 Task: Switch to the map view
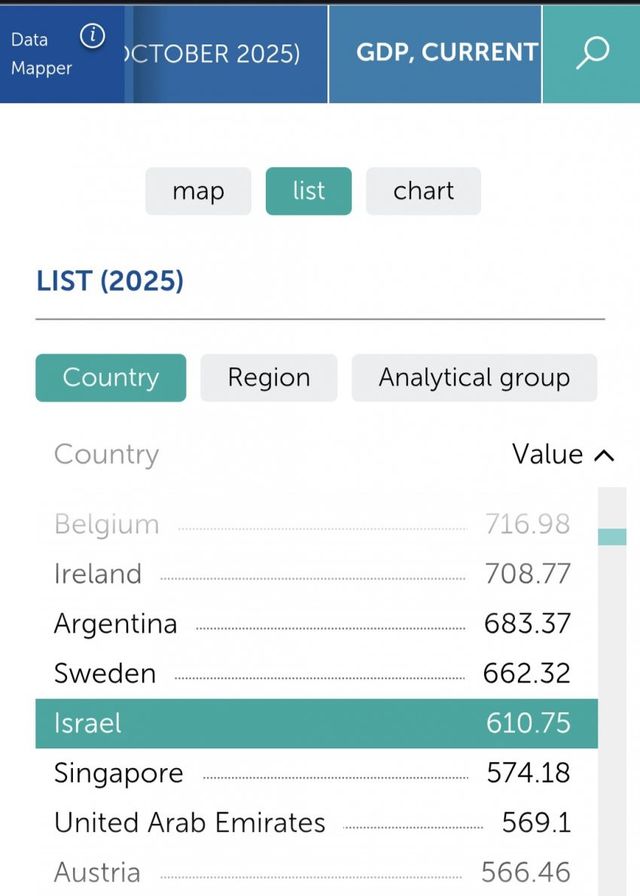pos(198,191)
